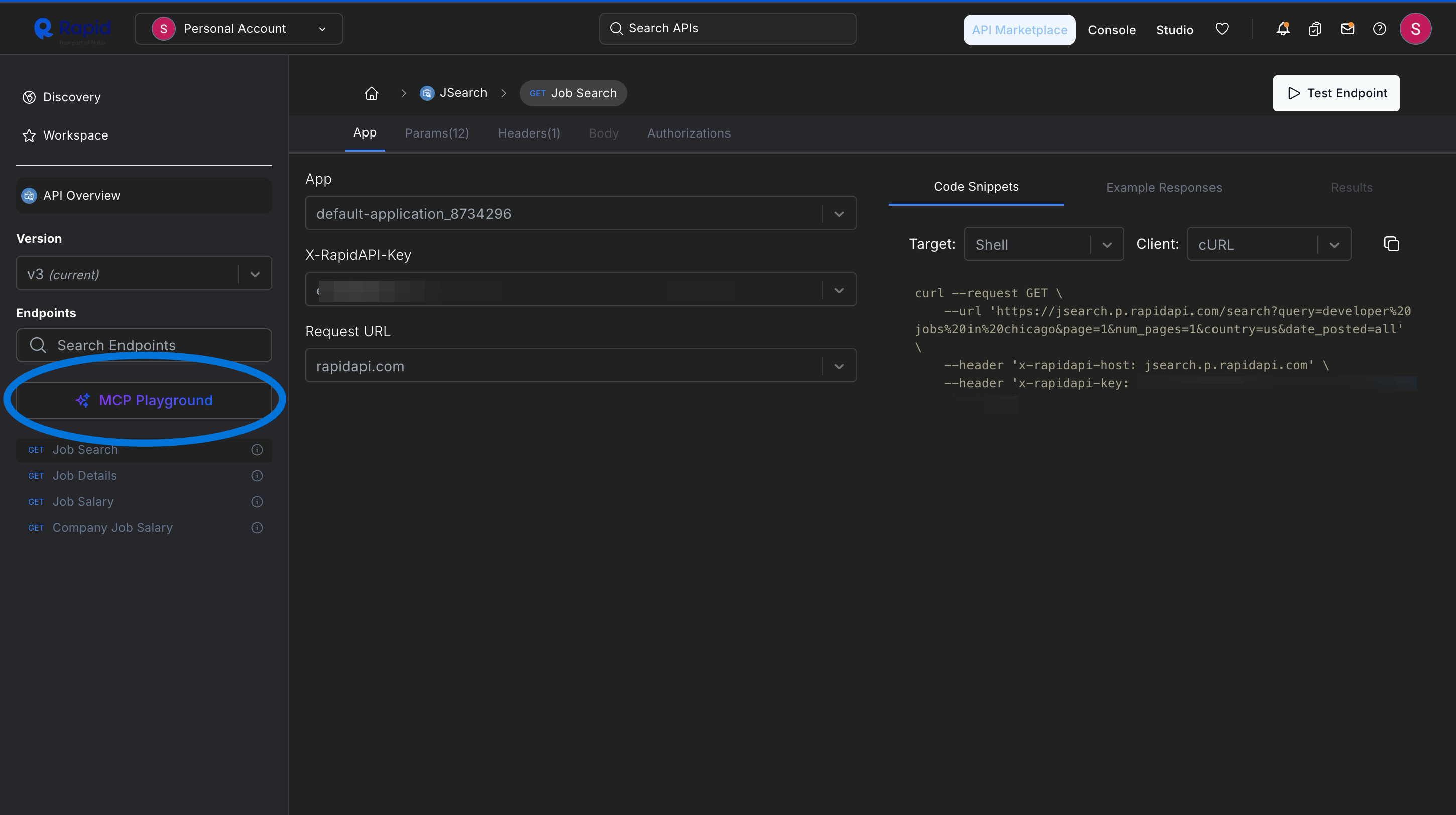Image resolution: width=1456 pixels, height=815 pixels.
Task: Open the Target Shell dropdown
Action: [1043, 244]
